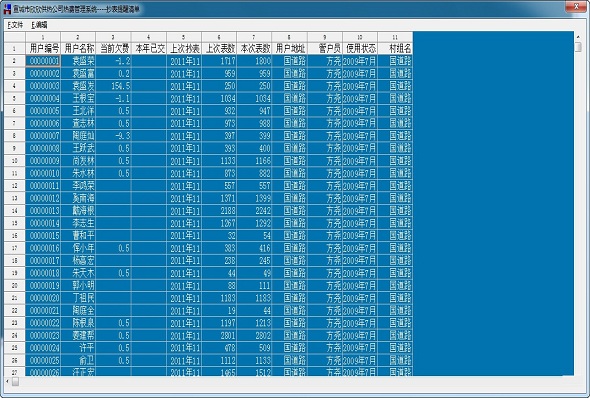This screenshot has height=398, width=590.
Task: Select user ID cell 0000001
Action: [43, 61]
